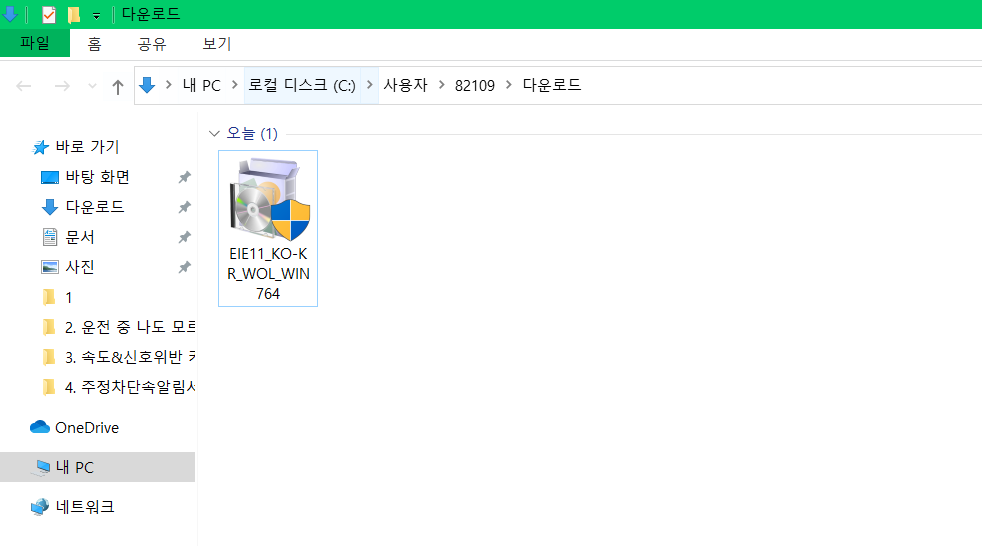The width and height of the screenshot is (982, 546).
Task: Go up one folder level
Action: click(117, 86)
